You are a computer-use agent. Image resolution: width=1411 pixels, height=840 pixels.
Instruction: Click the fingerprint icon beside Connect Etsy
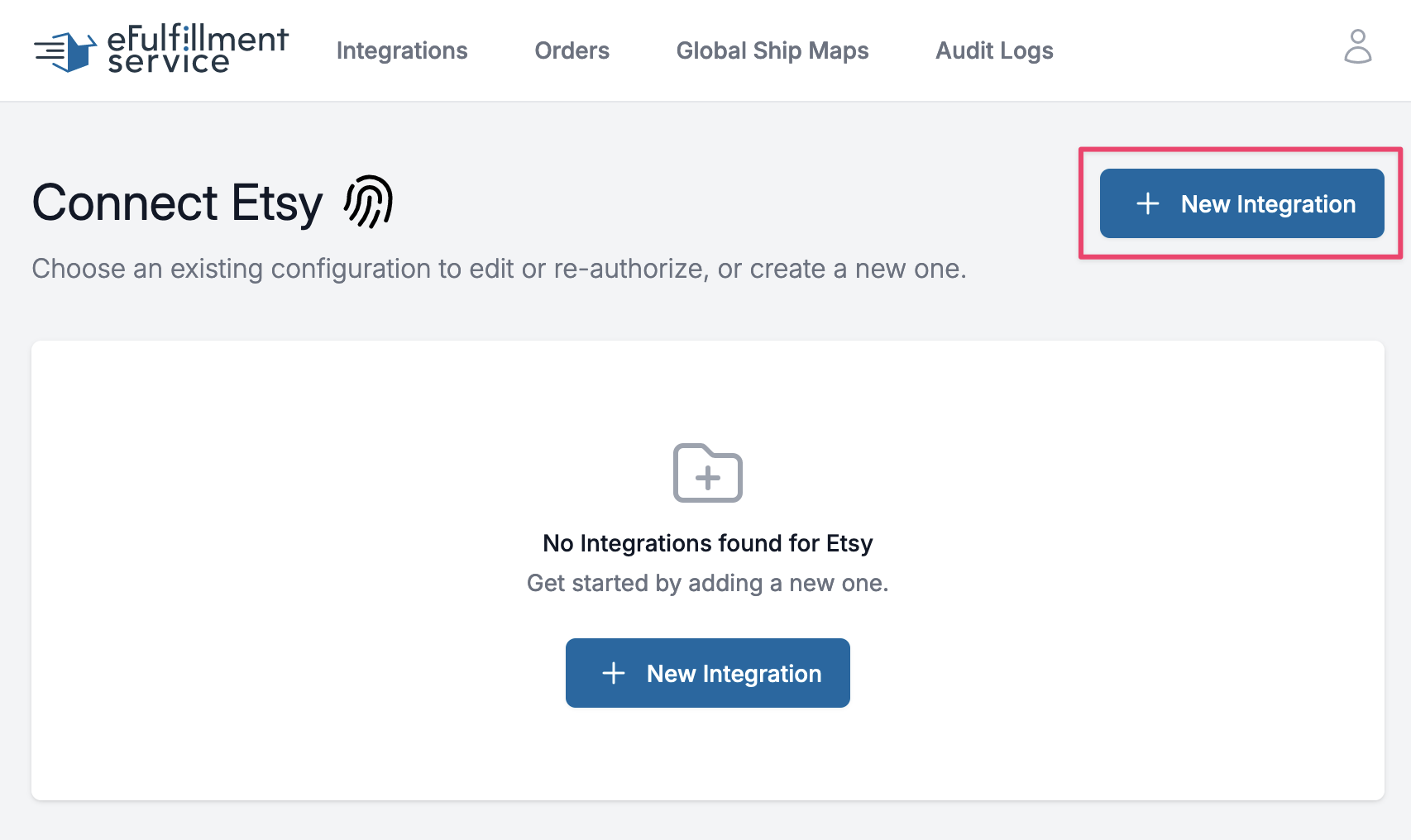pos(369,202)
